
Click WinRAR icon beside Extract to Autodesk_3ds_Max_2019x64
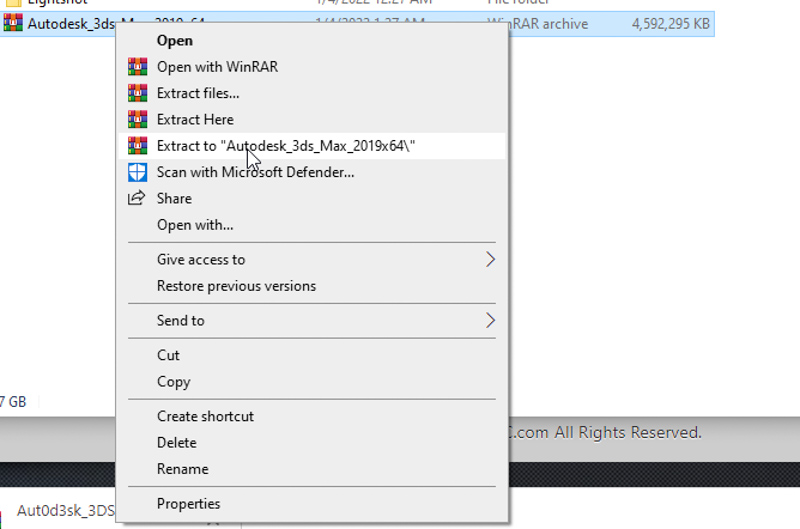(137, 146)
